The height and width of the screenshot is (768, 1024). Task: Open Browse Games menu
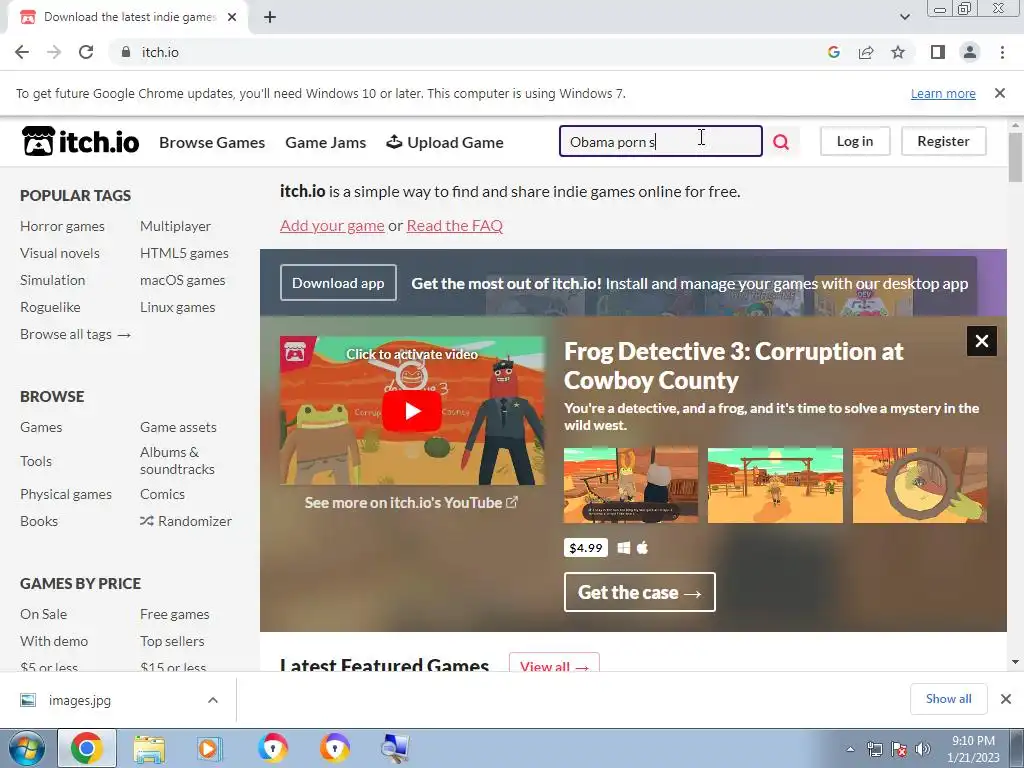(x=212, y=142)
